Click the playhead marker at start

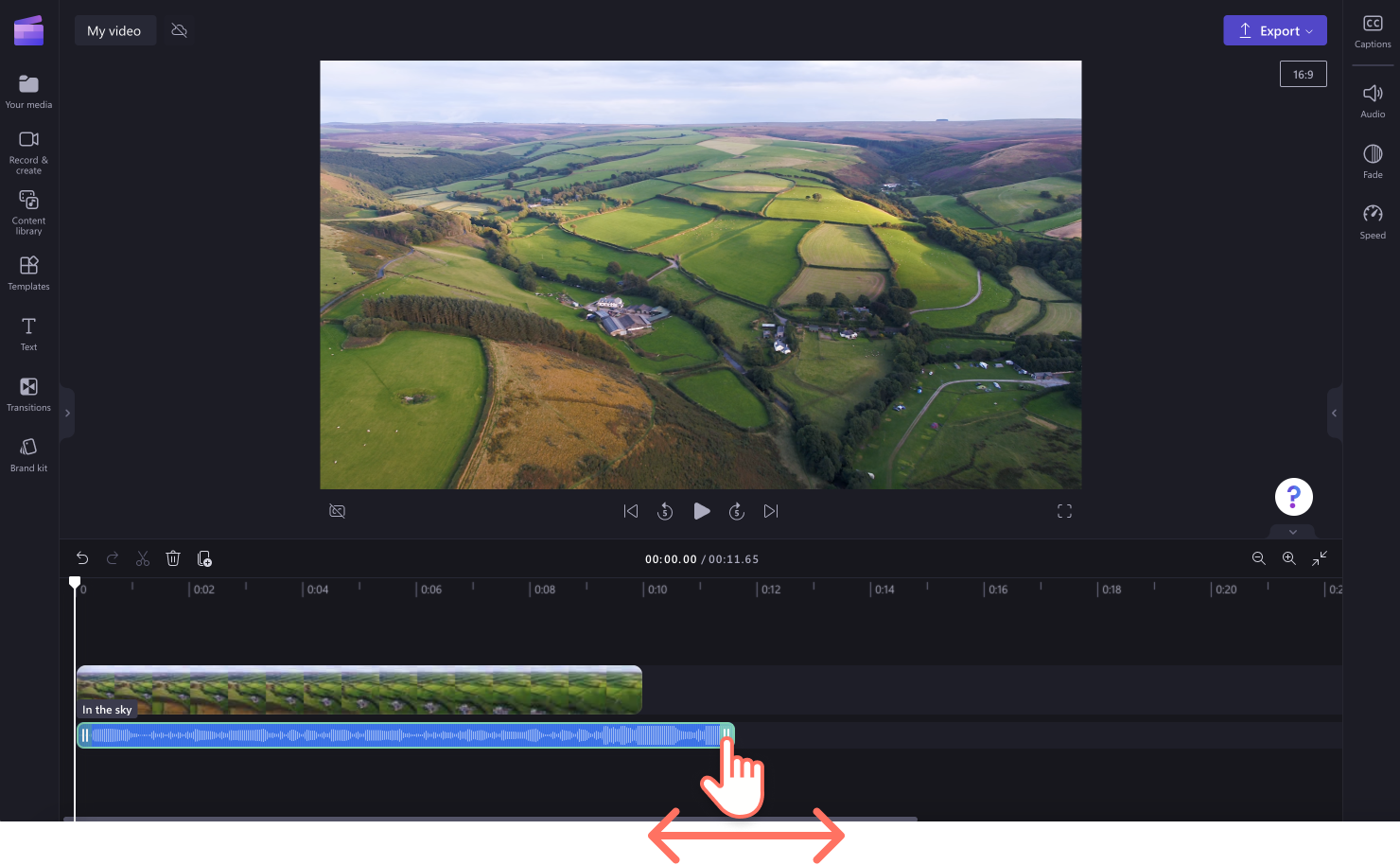[75, 583]
